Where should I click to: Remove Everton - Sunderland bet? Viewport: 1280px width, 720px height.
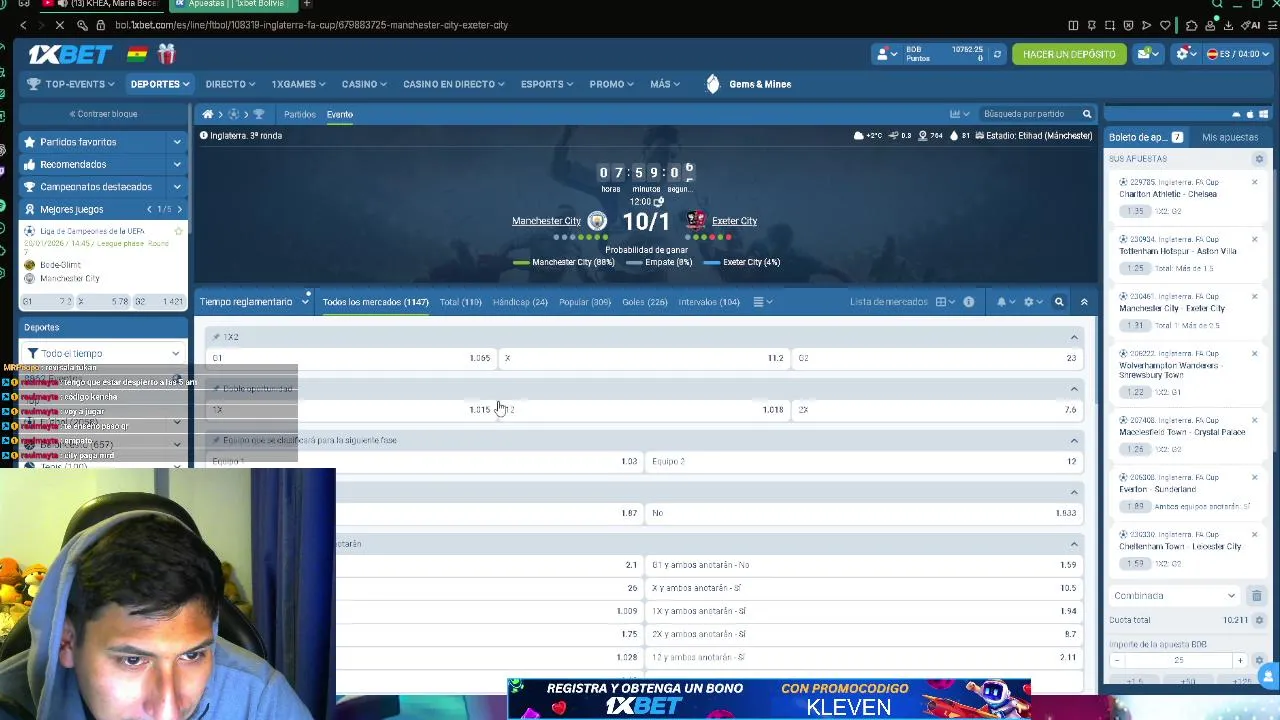1254,477
